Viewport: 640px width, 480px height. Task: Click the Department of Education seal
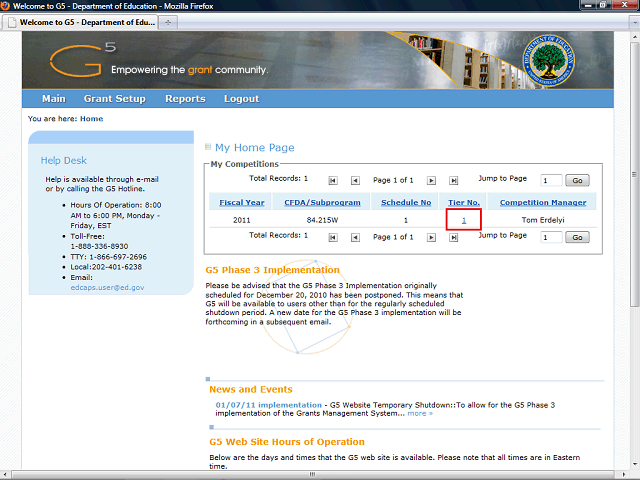click(549, 60)
